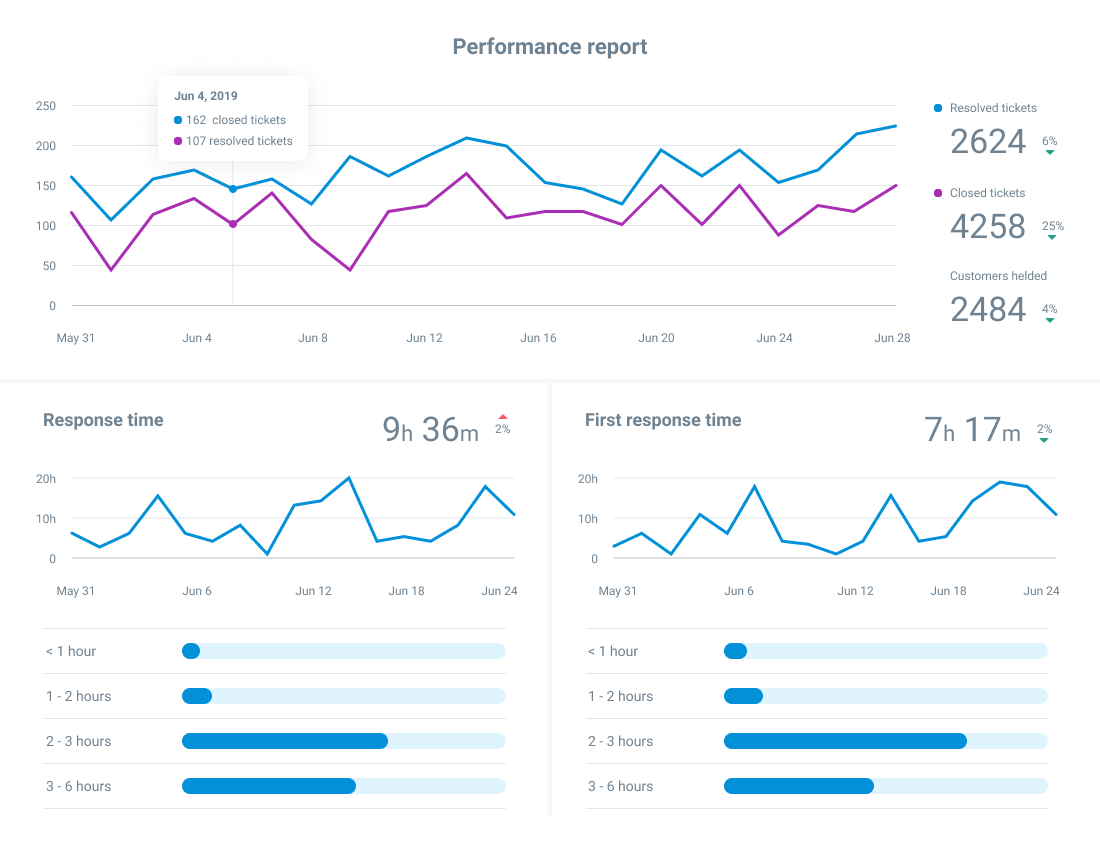Click the blue Resolved tickets legend dot
The height and width of the screenshot is (849, 1100).
click(x=937, y=108)
